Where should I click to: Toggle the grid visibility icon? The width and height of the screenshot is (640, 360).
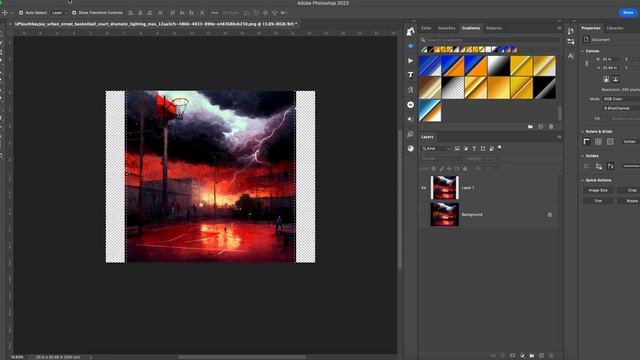click(x=598, y=142)
